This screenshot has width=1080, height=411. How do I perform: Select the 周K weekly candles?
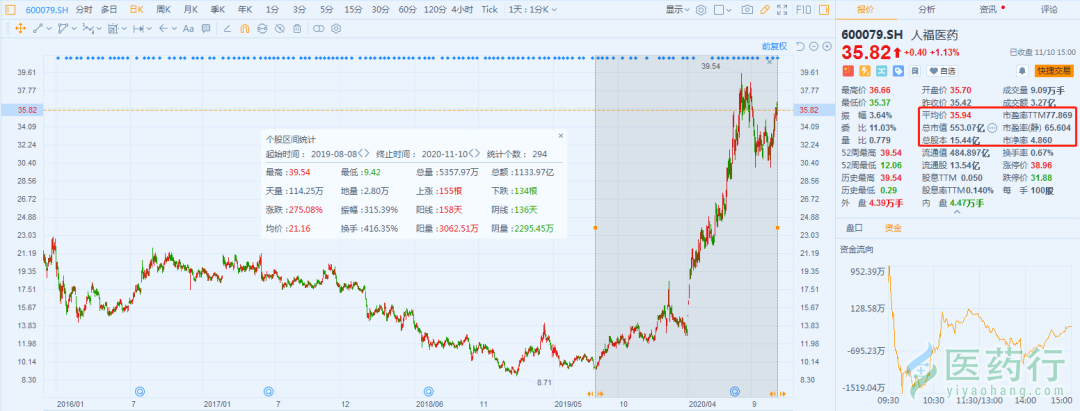tap(163, 10)
